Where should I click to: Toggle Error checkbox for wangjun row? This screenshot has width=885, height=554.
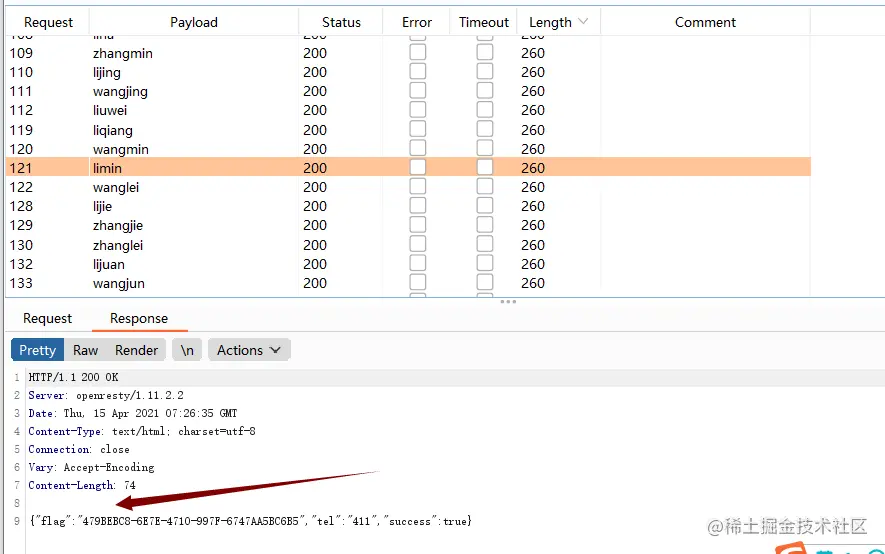pos(418,283)
